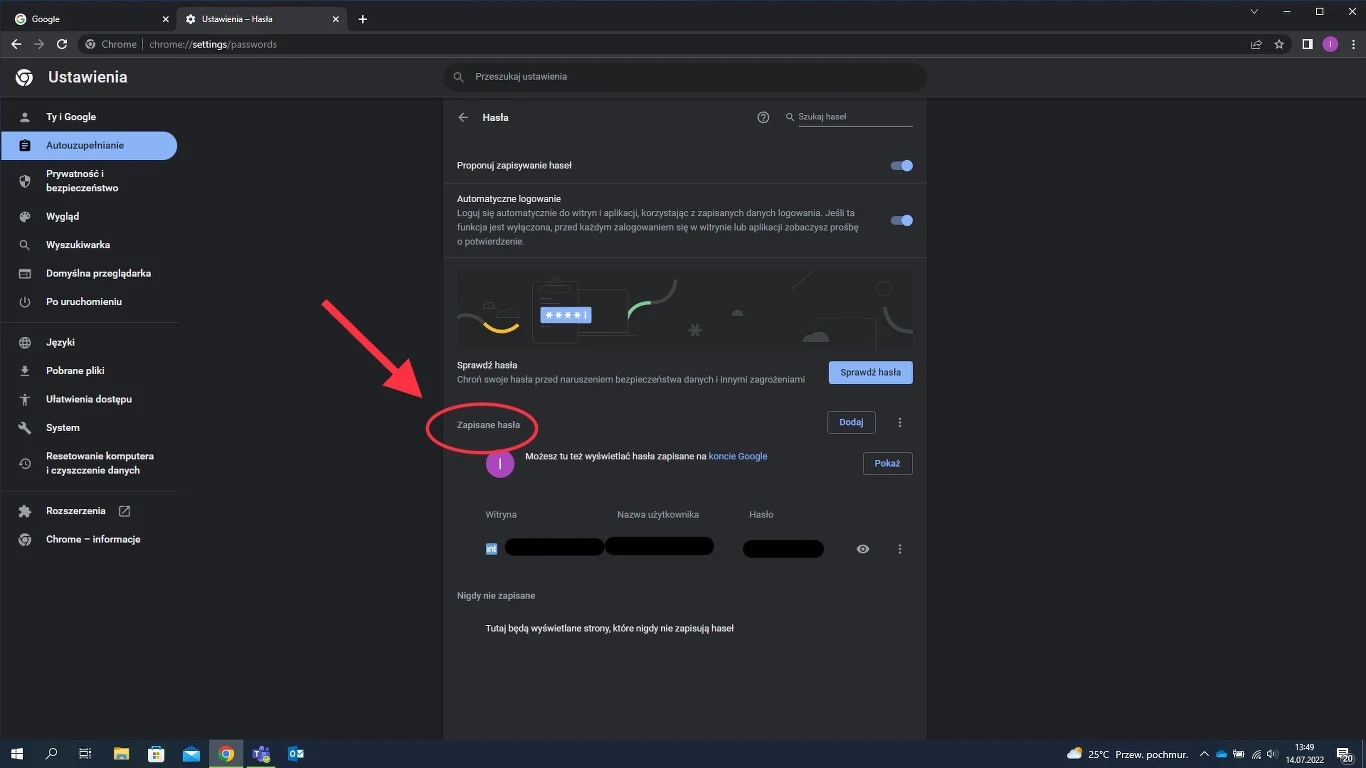Switch to the Google tab

(x=90, y=19)
